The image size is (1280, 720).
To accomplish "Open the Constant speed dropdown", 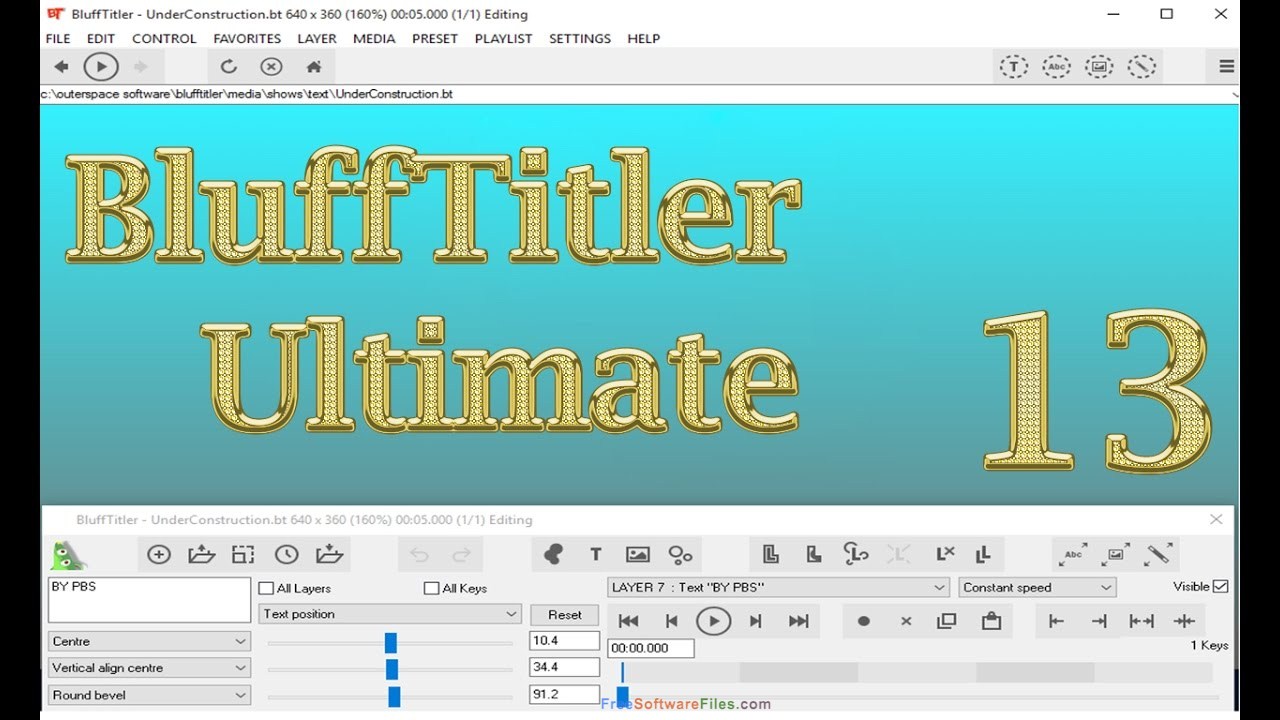I will [x=1038, y=587].
